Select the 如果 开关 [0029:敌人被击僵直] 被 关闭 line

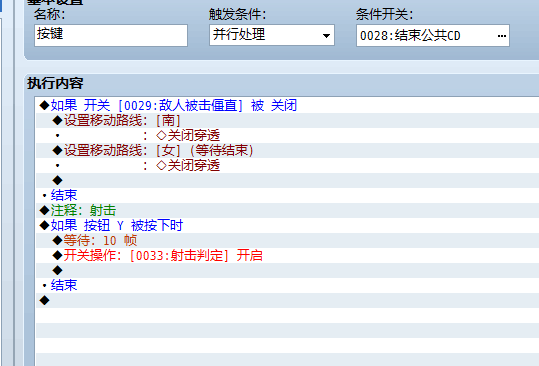(287, 105)
